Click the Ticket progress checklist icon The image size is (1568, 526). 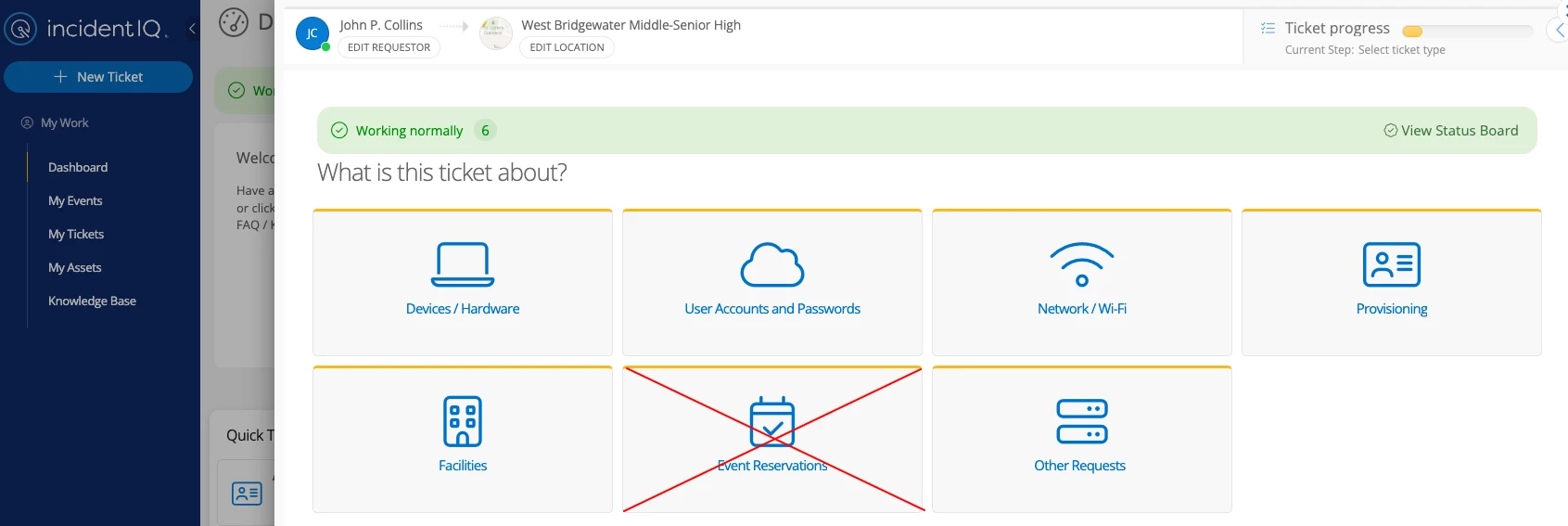(1268, 28)
